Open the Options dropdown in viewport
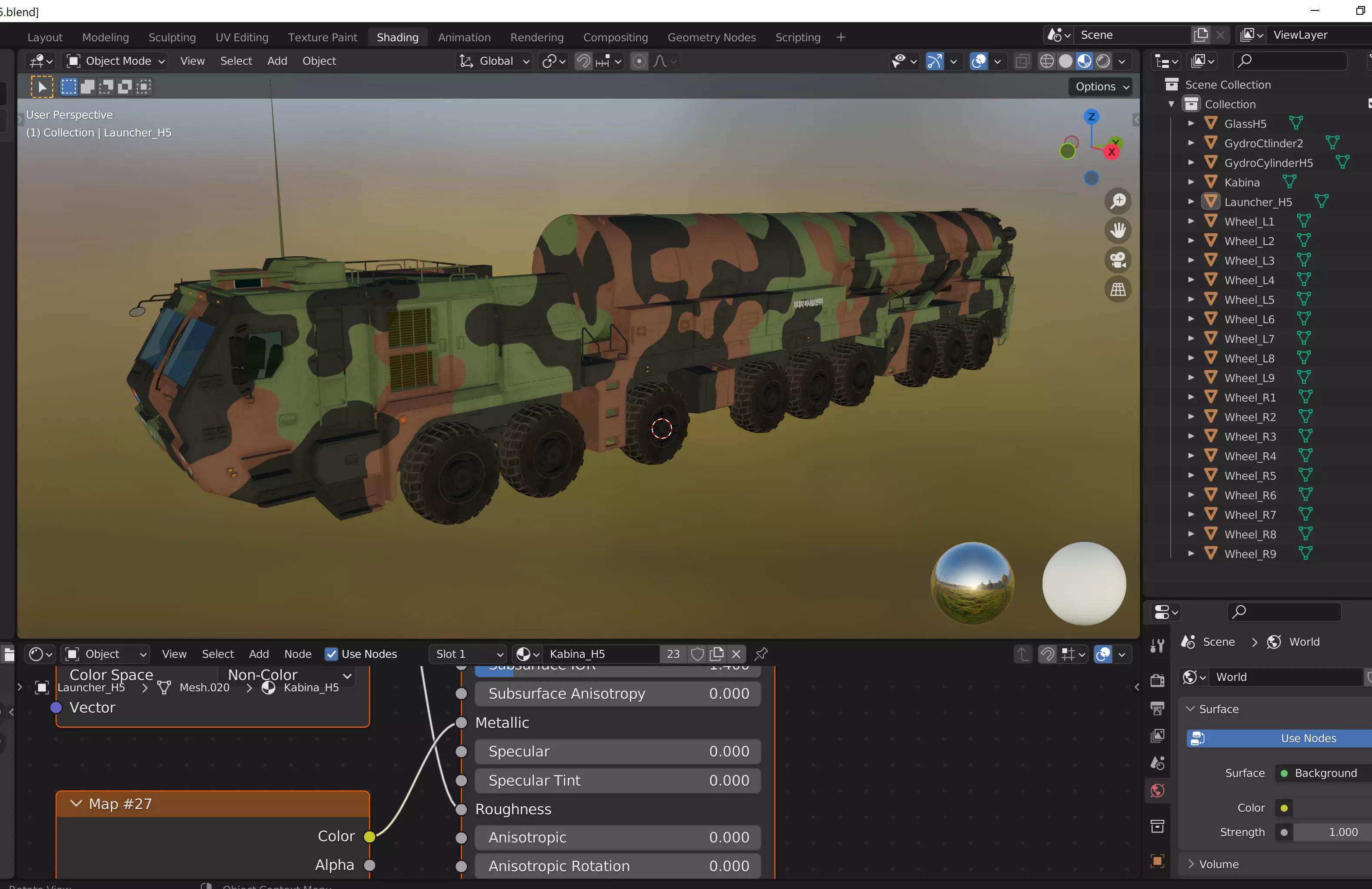This screenshot has width=1372, height=889. point(1102,86)
